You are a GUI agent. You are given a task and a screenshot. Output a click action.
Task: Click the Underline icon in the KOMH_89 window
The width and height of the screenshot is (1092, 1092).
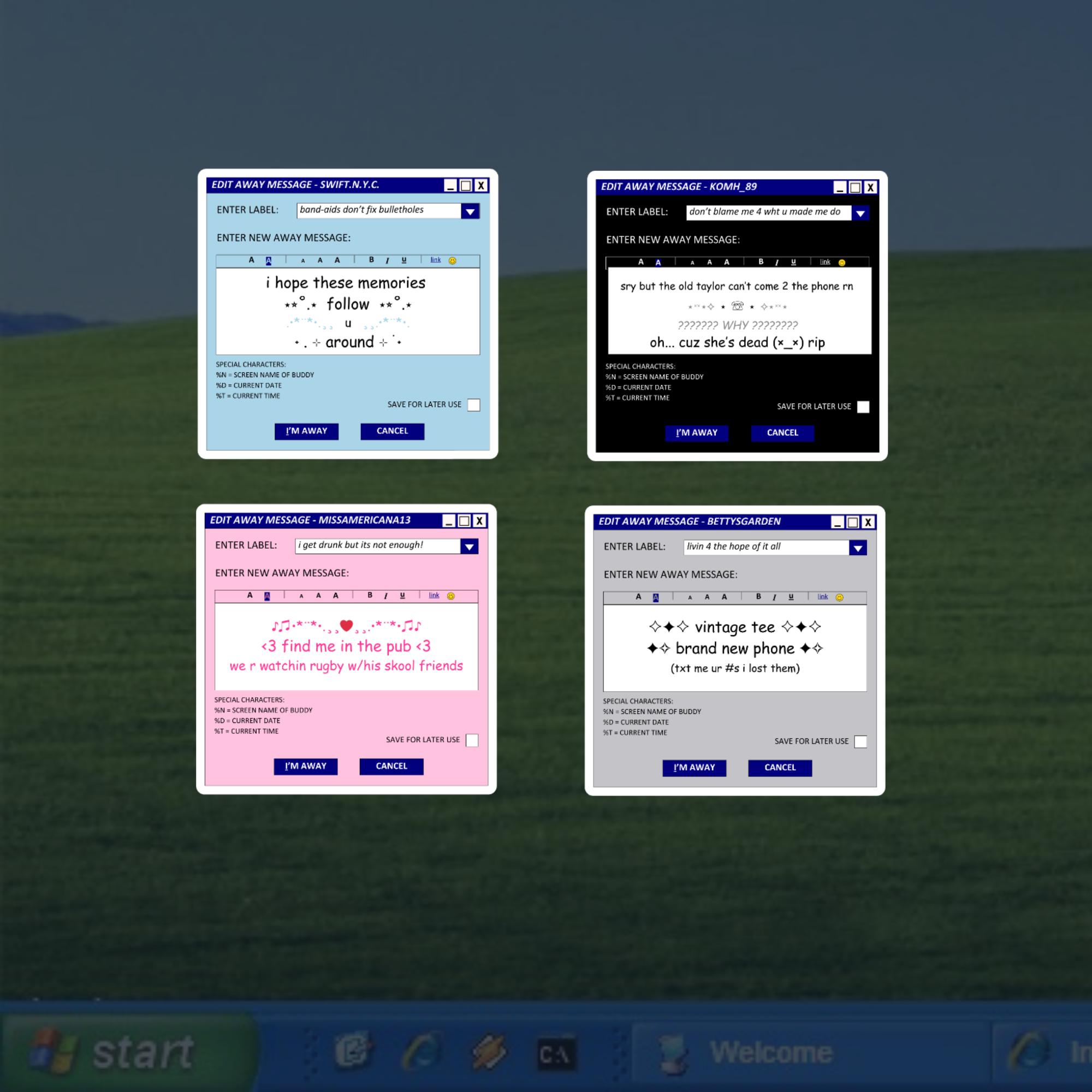793,262
